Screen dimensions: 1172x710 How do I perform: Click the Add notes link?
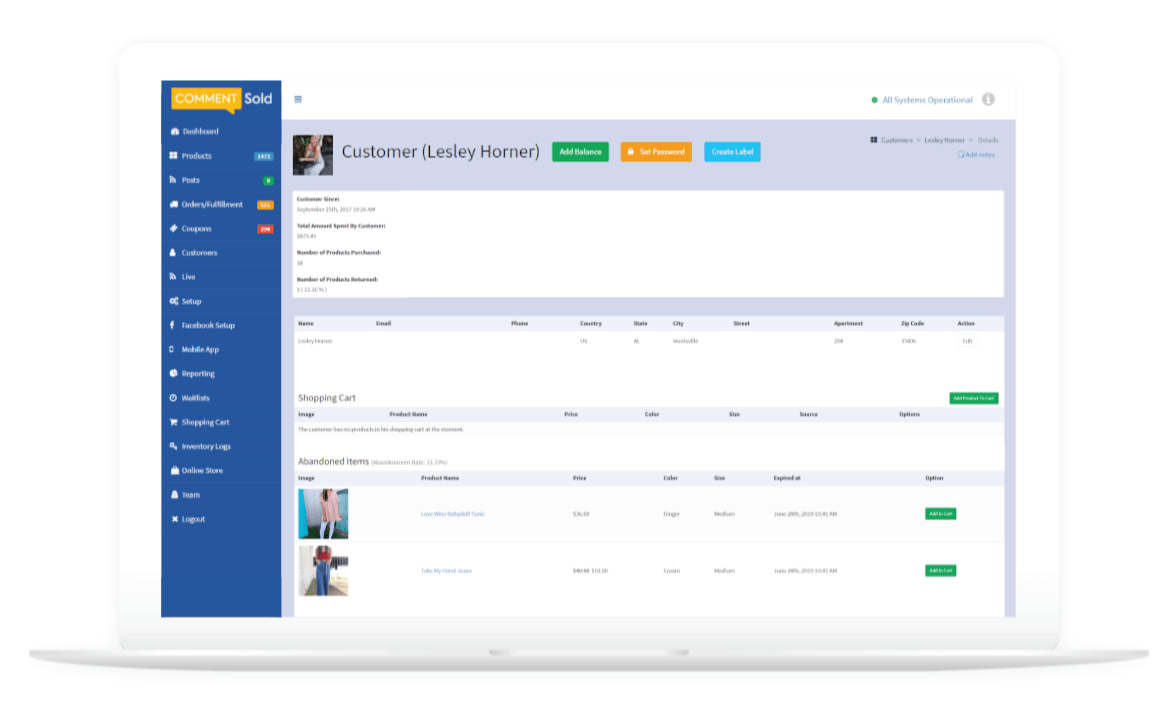pyautogui.click(x=976, y=155)
